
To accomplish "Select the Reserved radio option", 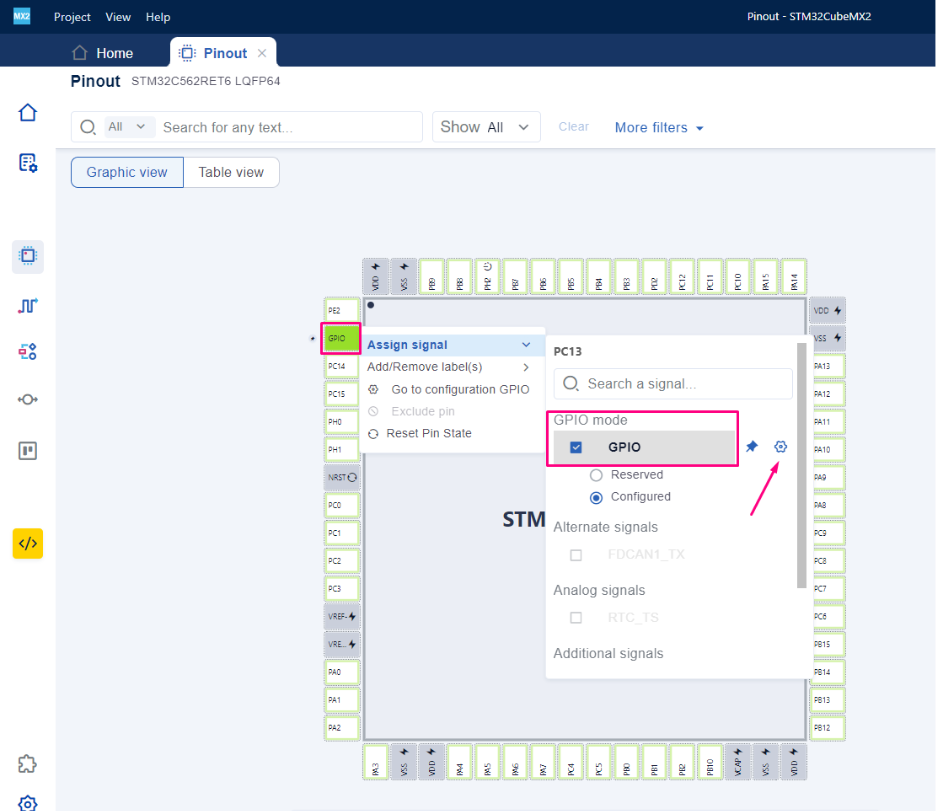I will click(x=596, y=475).
